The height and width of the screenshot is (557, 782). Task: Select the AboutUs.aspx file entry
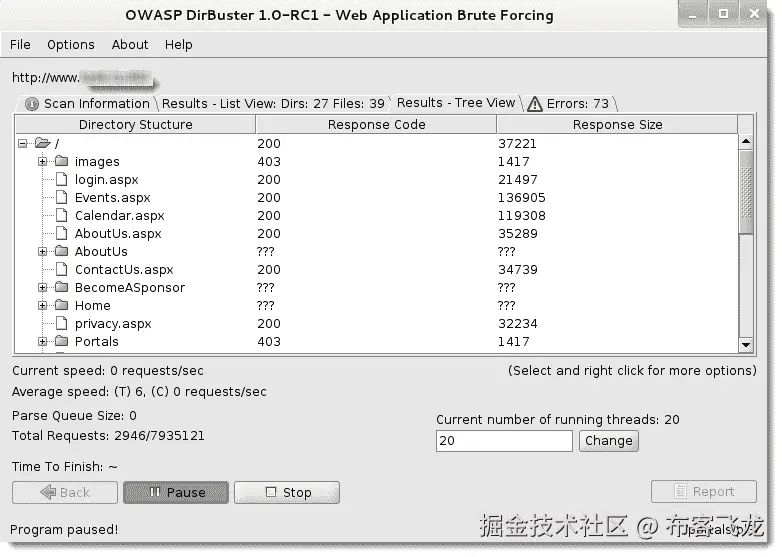pos(118,233)
